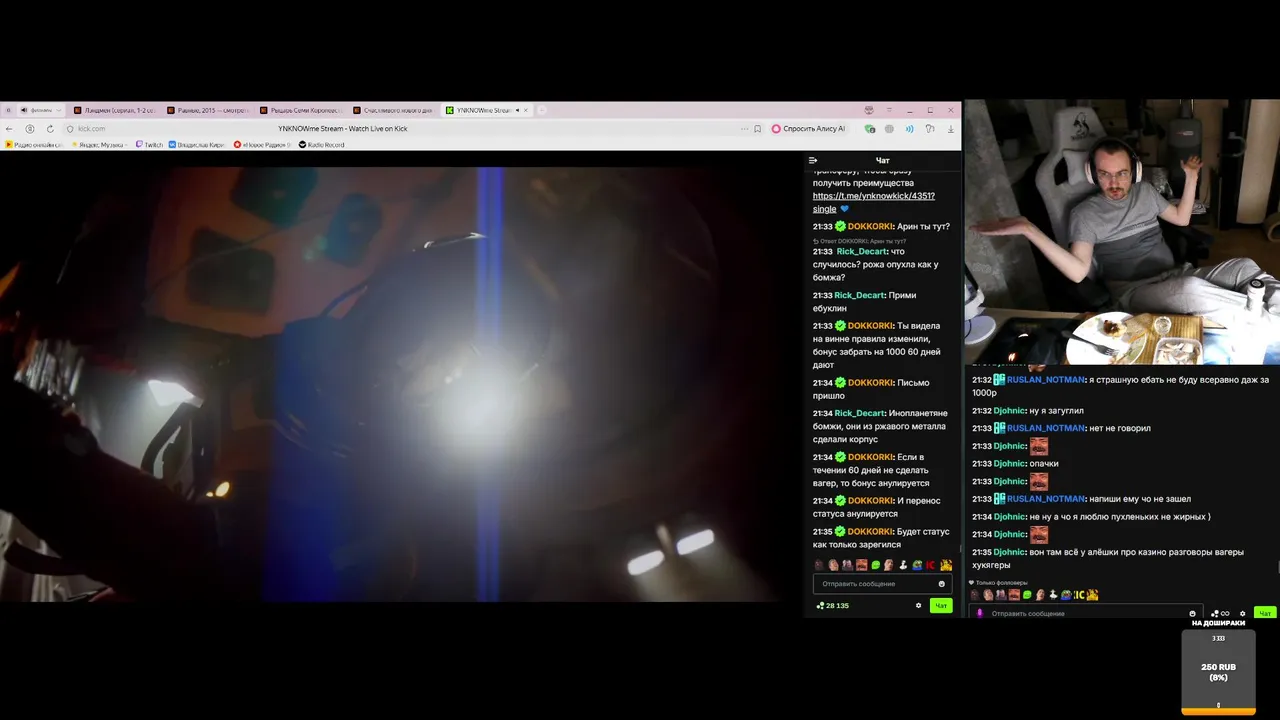Open browser sound extension icon

[909, 129]
